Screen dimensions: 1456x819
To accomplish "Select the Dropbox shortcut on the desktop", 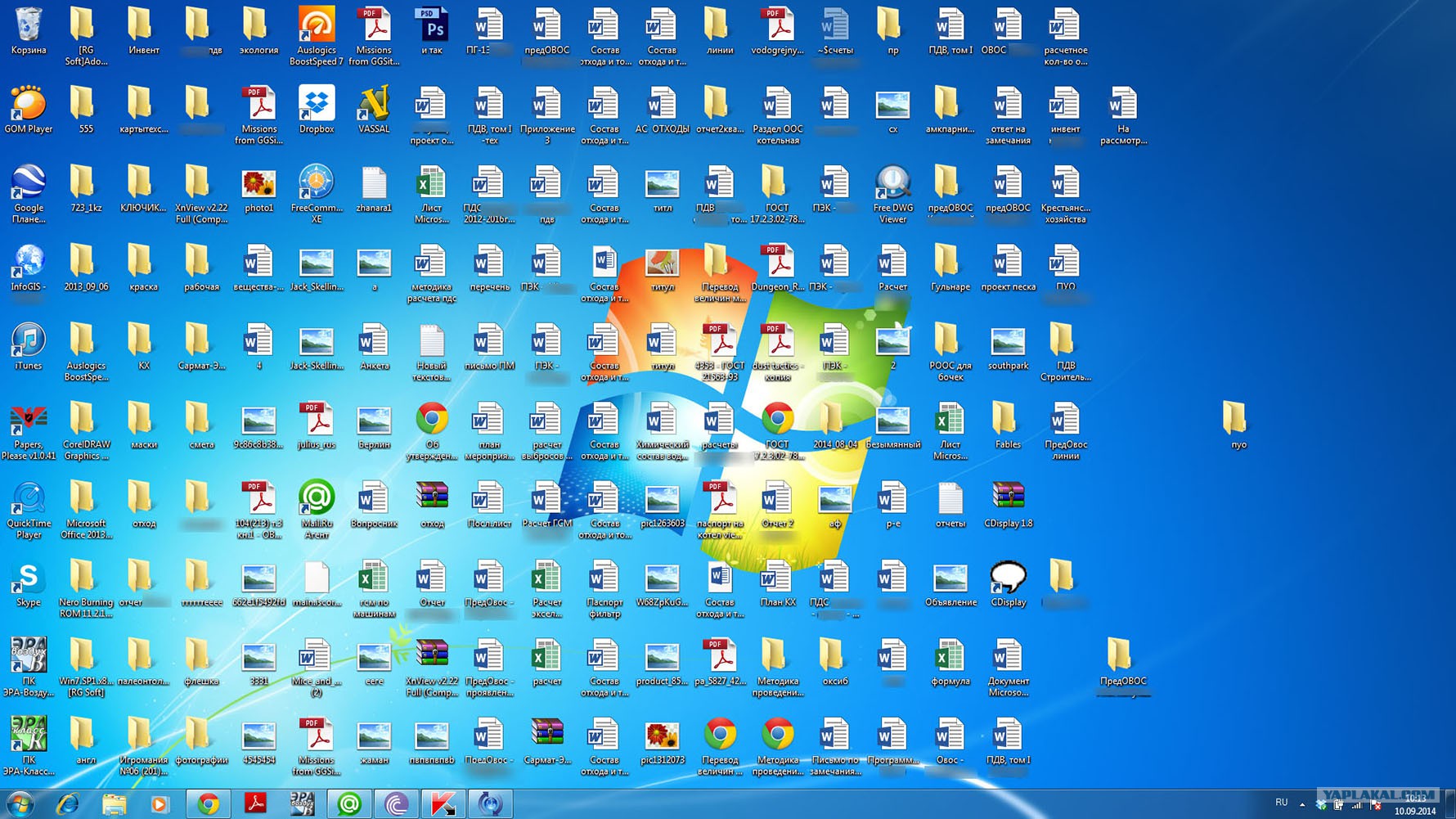I will tap(317, 110).
